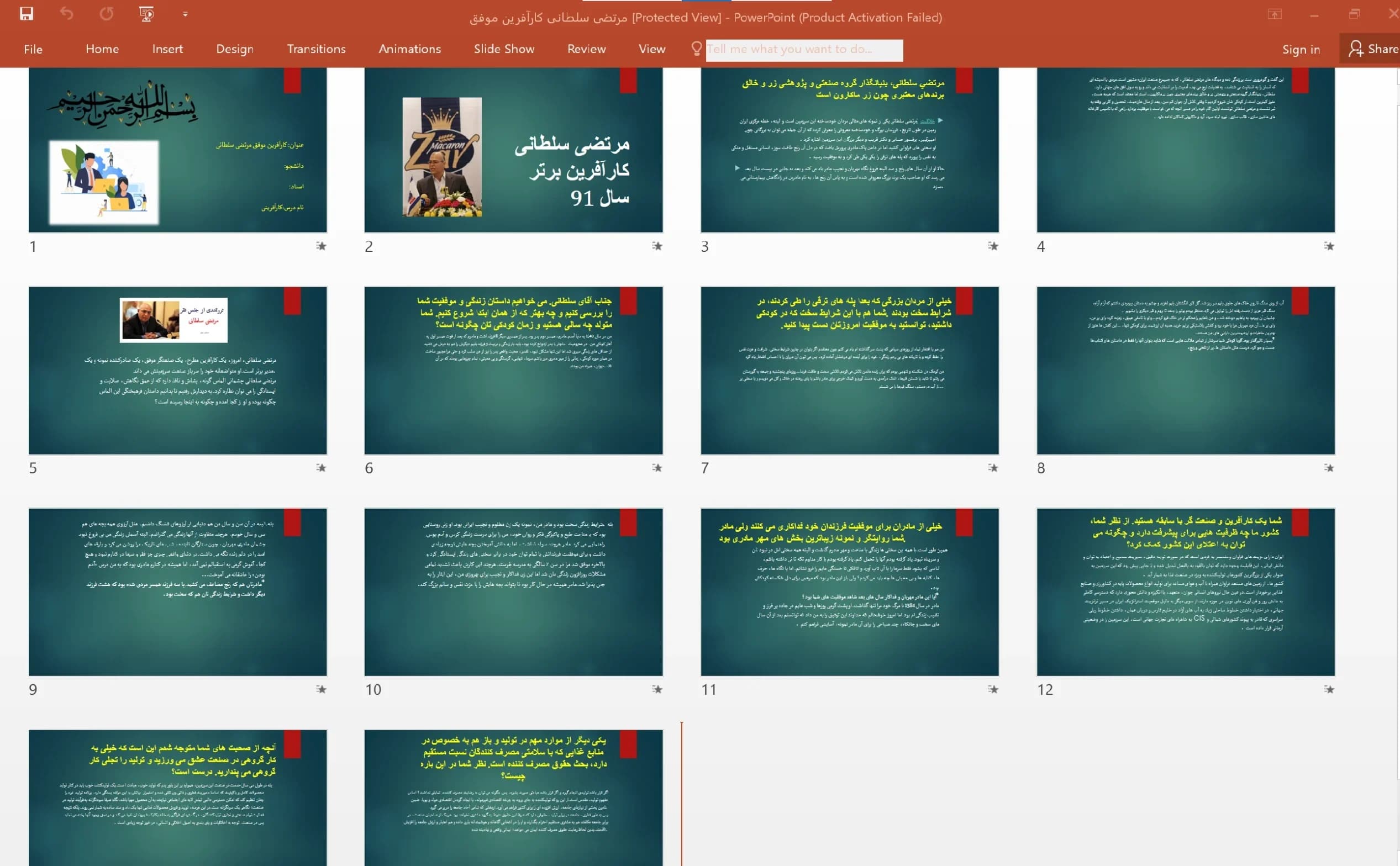Click animation star icon under slide 7
1400x866 pixels.
click(x=993, y=467)
